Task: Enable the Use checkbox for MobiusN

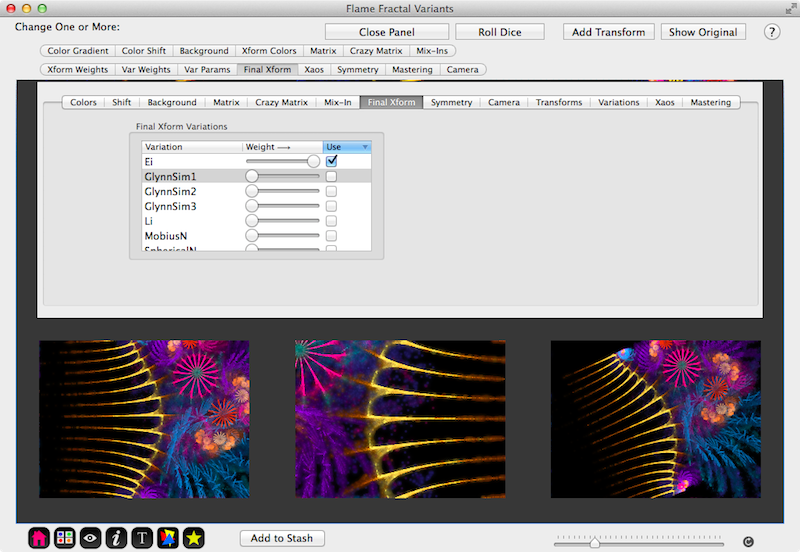Action: click(332, 236)
